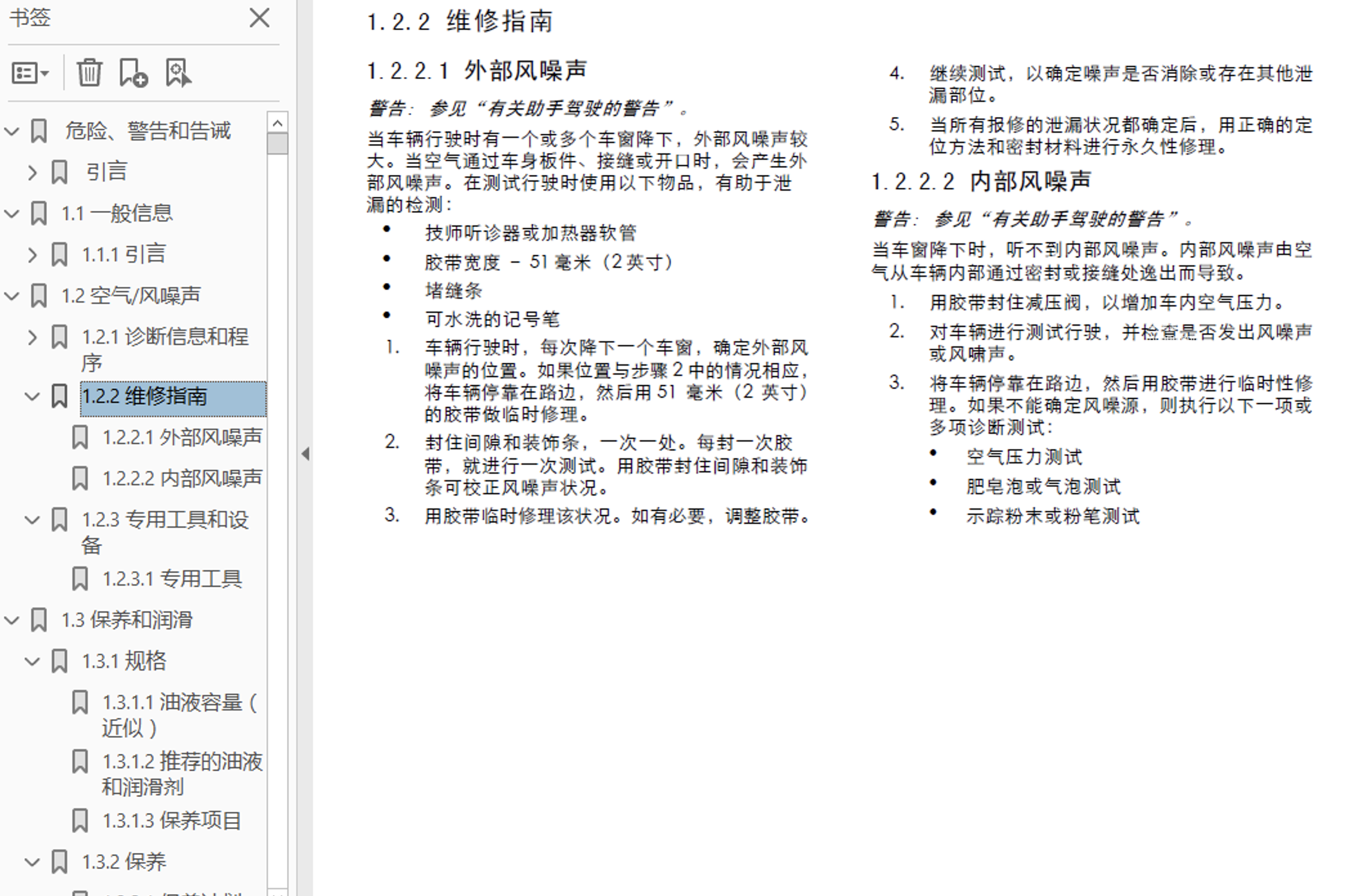Collapse the 1.3 保养和润滑 node

12,621
